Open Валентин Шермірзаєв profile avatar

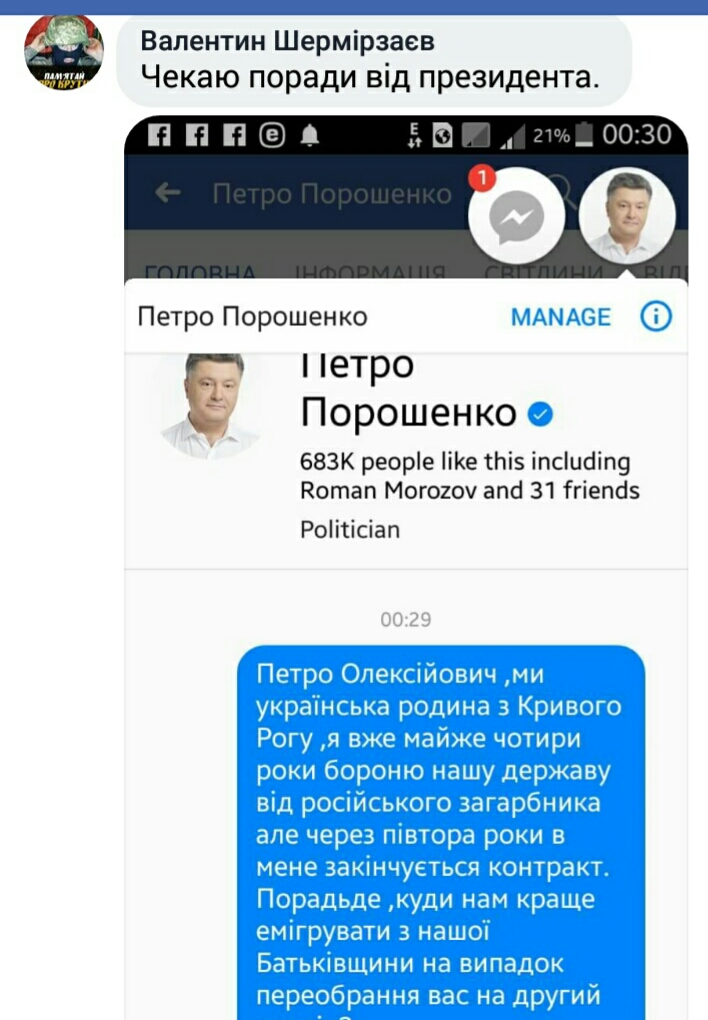pyautogui.click(x=63, y=51)
